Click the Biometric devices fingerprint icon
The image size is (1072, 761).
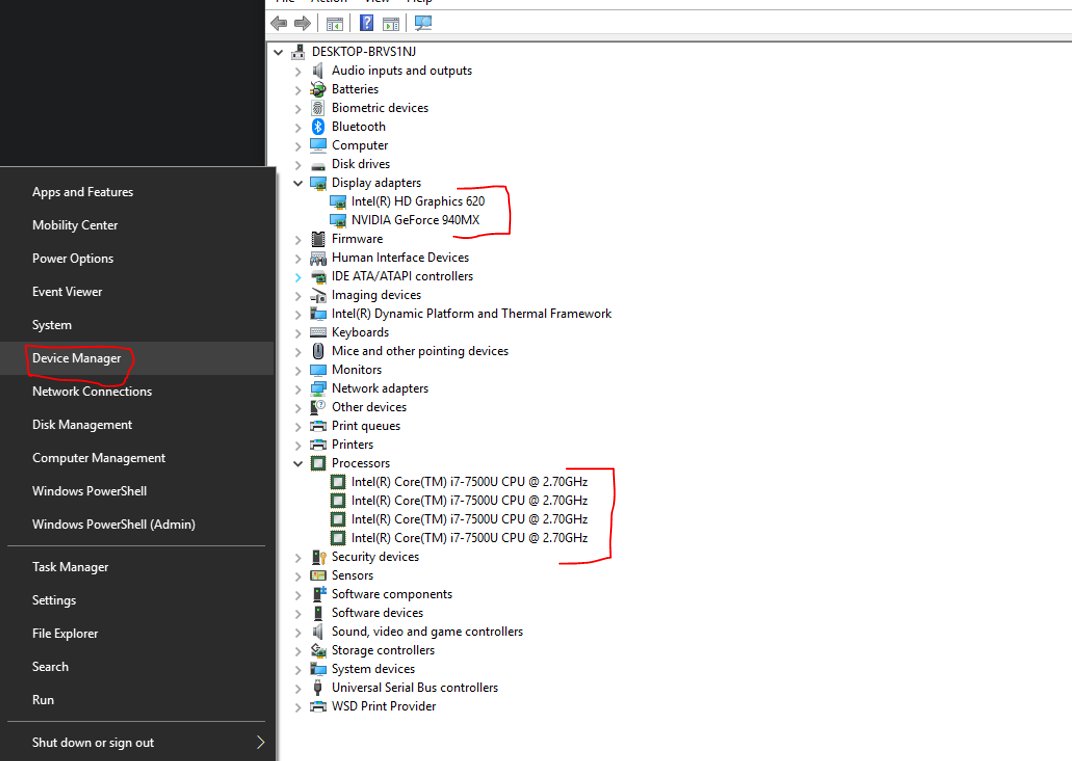pos(318,108)
